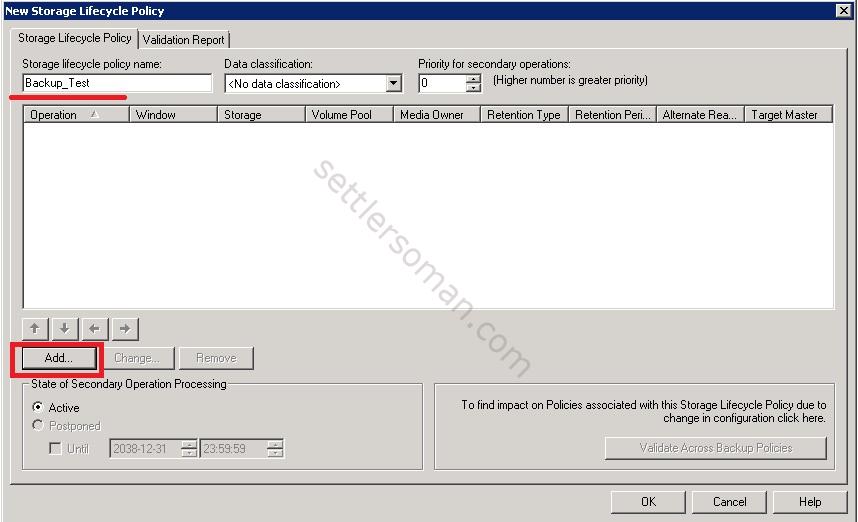Decrease the Until time spinner
Image resolution: width=858 pixels, height=522 pixels.
coord(275,453)
